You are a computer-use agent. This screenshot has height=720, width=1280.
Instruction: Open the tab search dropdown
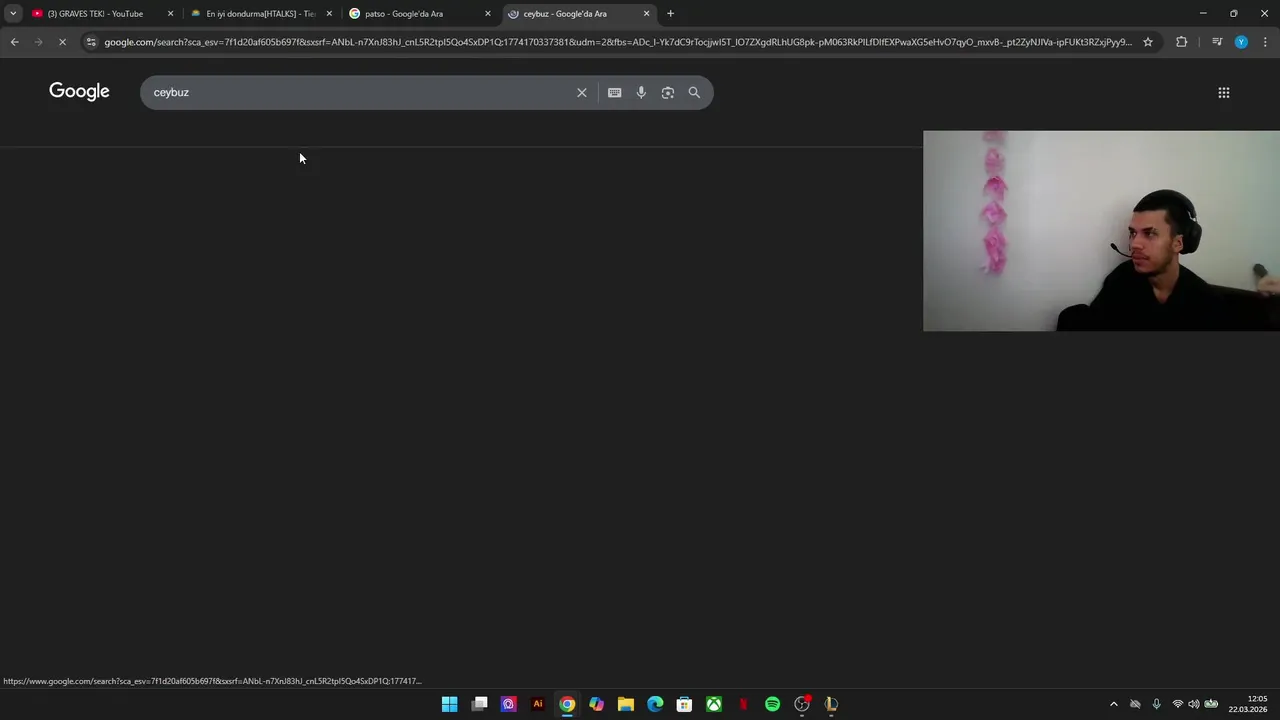tap(13, 14)
